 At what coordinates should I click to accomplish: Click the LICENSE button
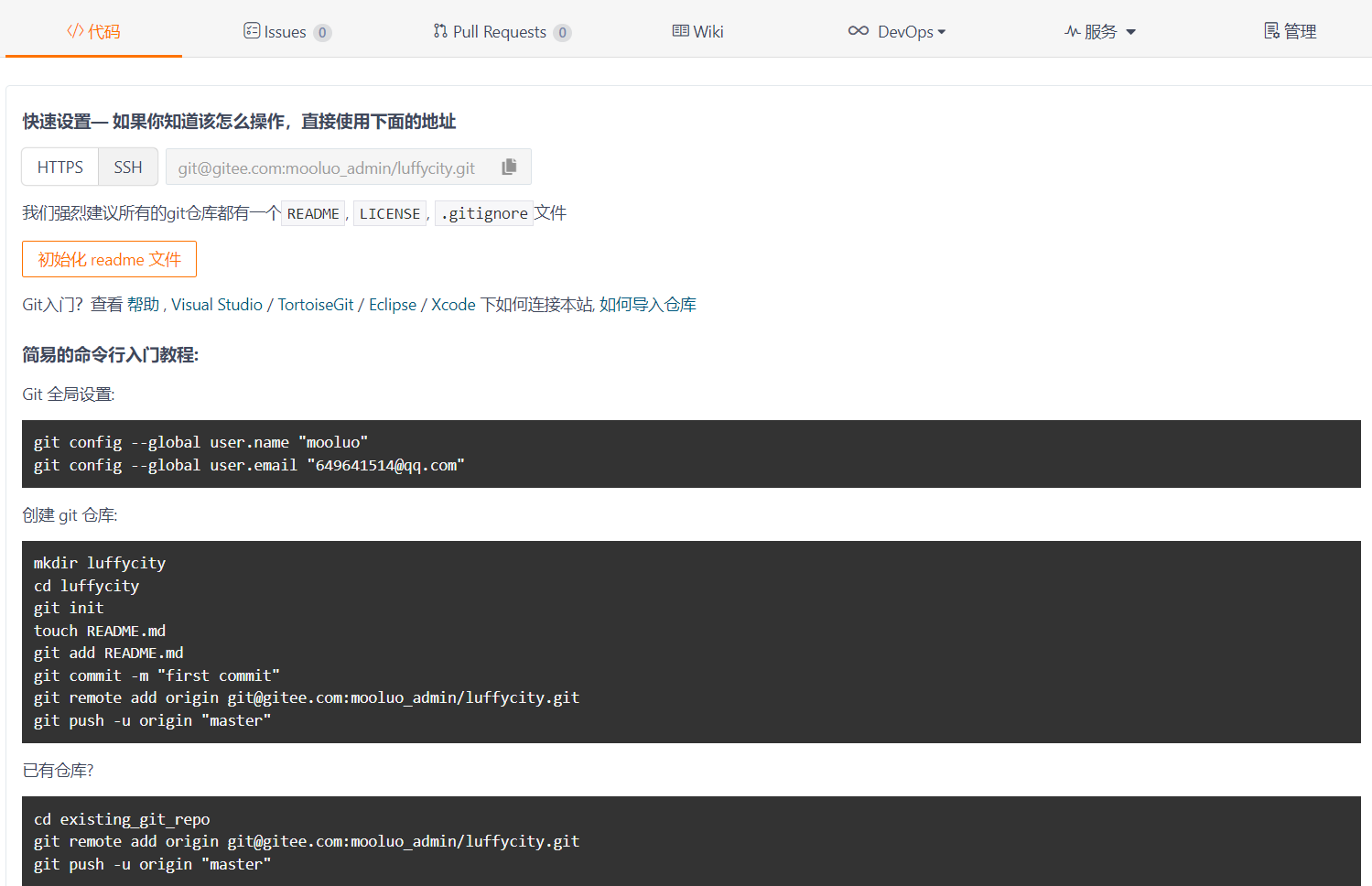[389, 212]
